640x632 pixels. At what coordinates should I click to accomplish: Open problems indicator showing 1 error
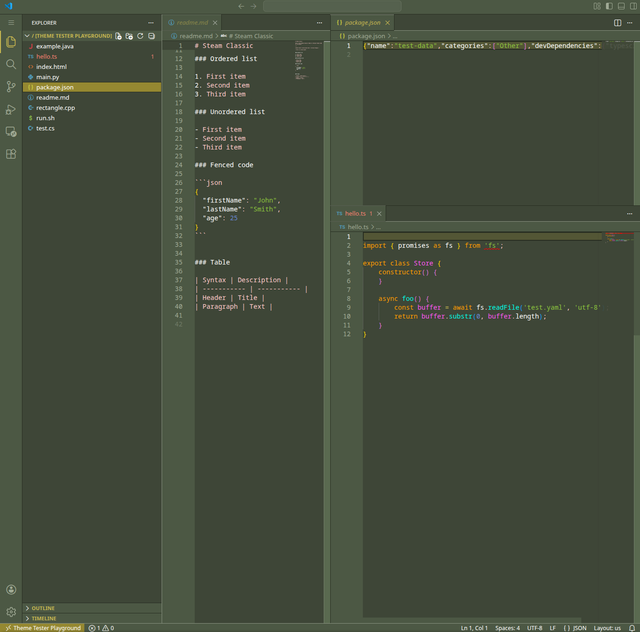click(x=101, y=628)
